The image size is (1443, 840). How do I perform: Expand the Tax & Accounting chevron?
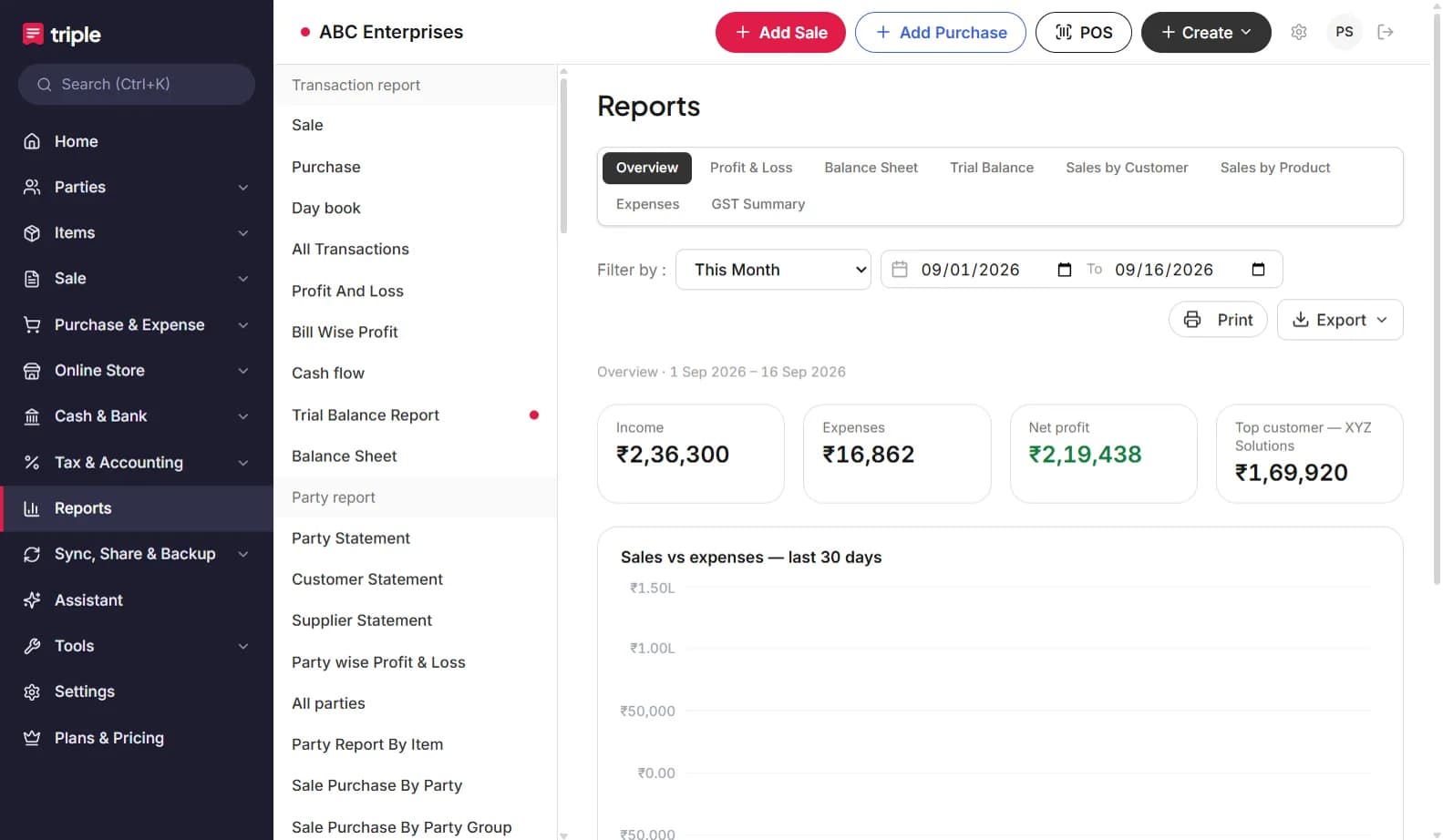click(243, 463)
